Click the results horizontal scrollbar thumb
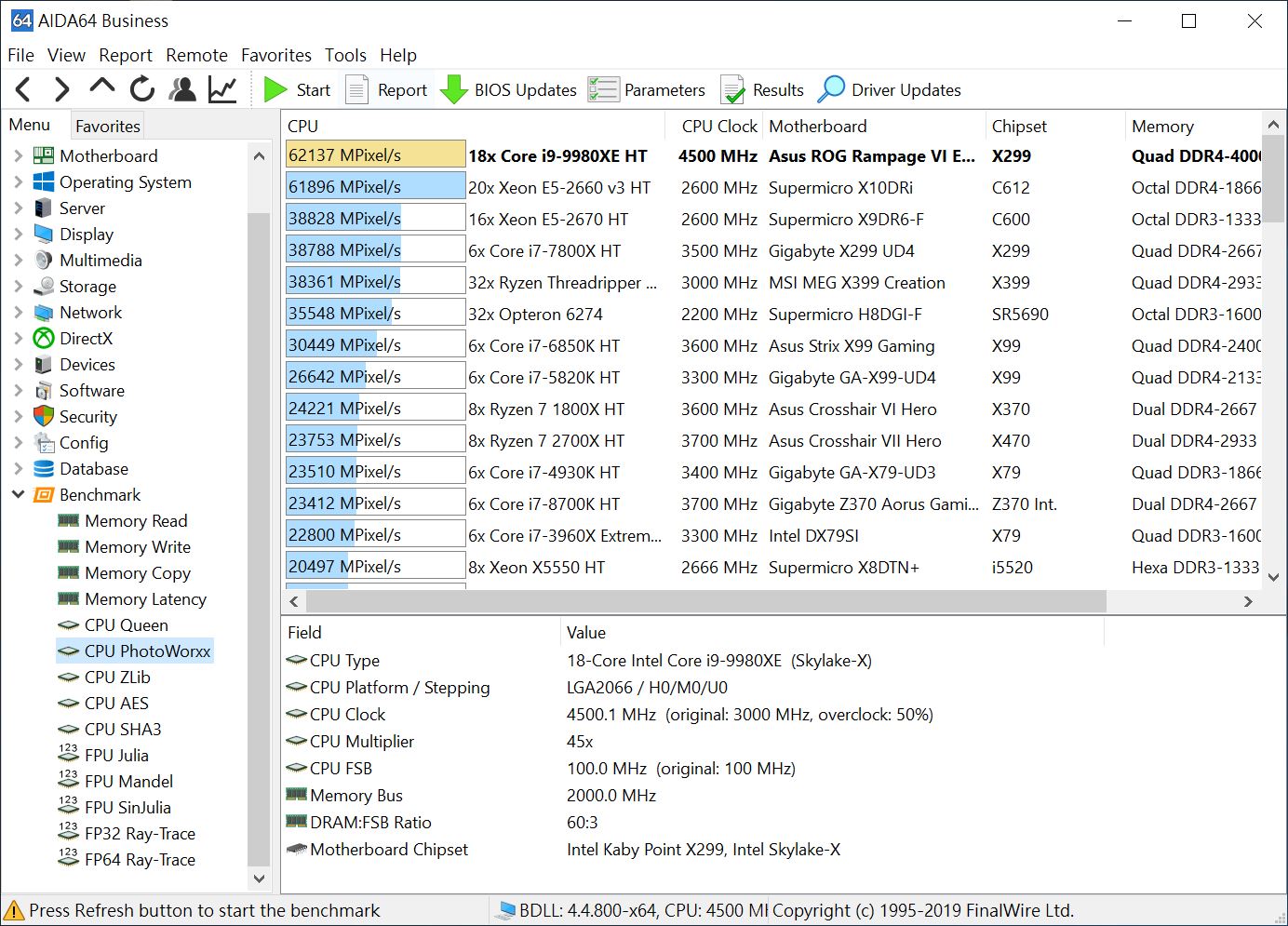 pos(706,601)
